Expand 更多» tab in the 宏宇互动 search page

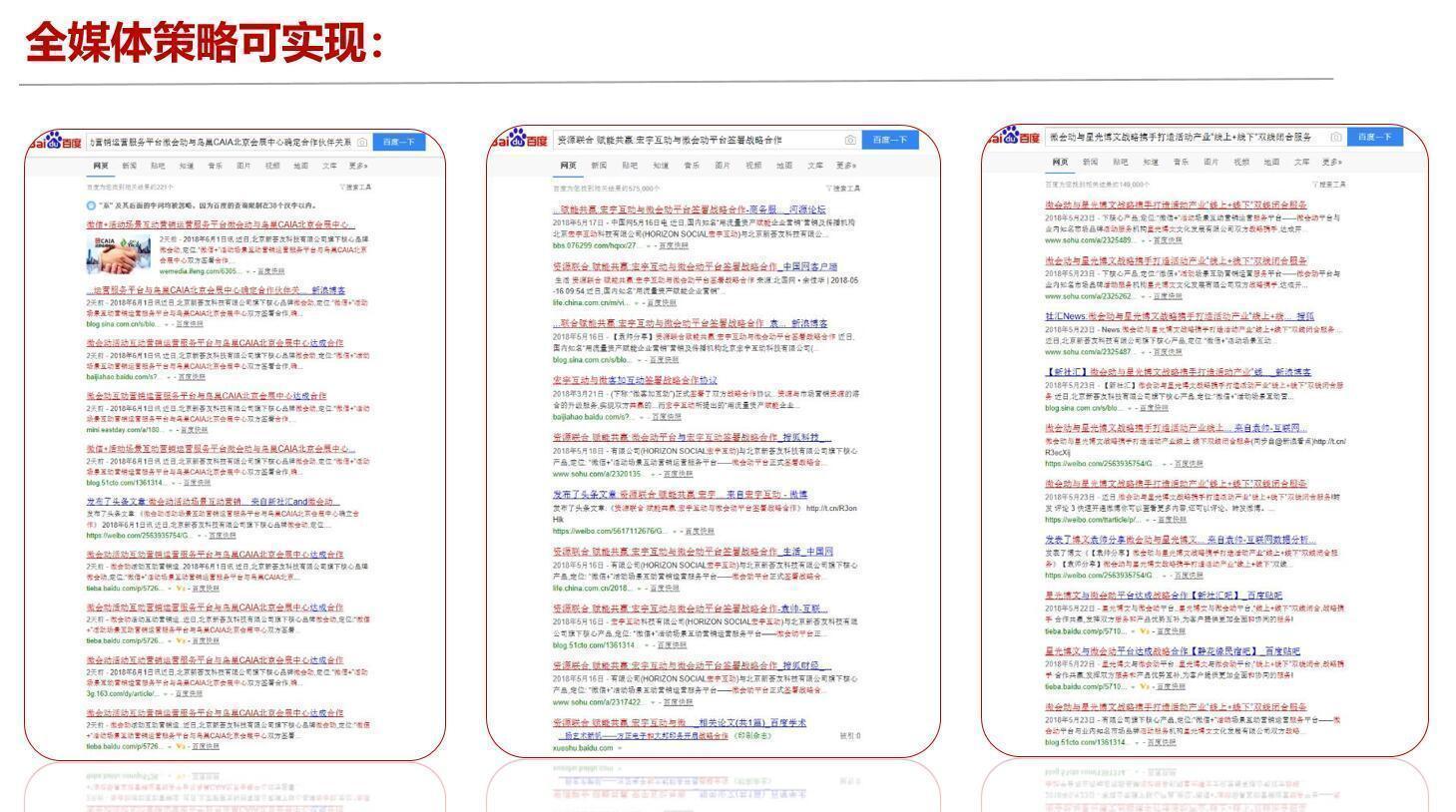coord(846,166)
